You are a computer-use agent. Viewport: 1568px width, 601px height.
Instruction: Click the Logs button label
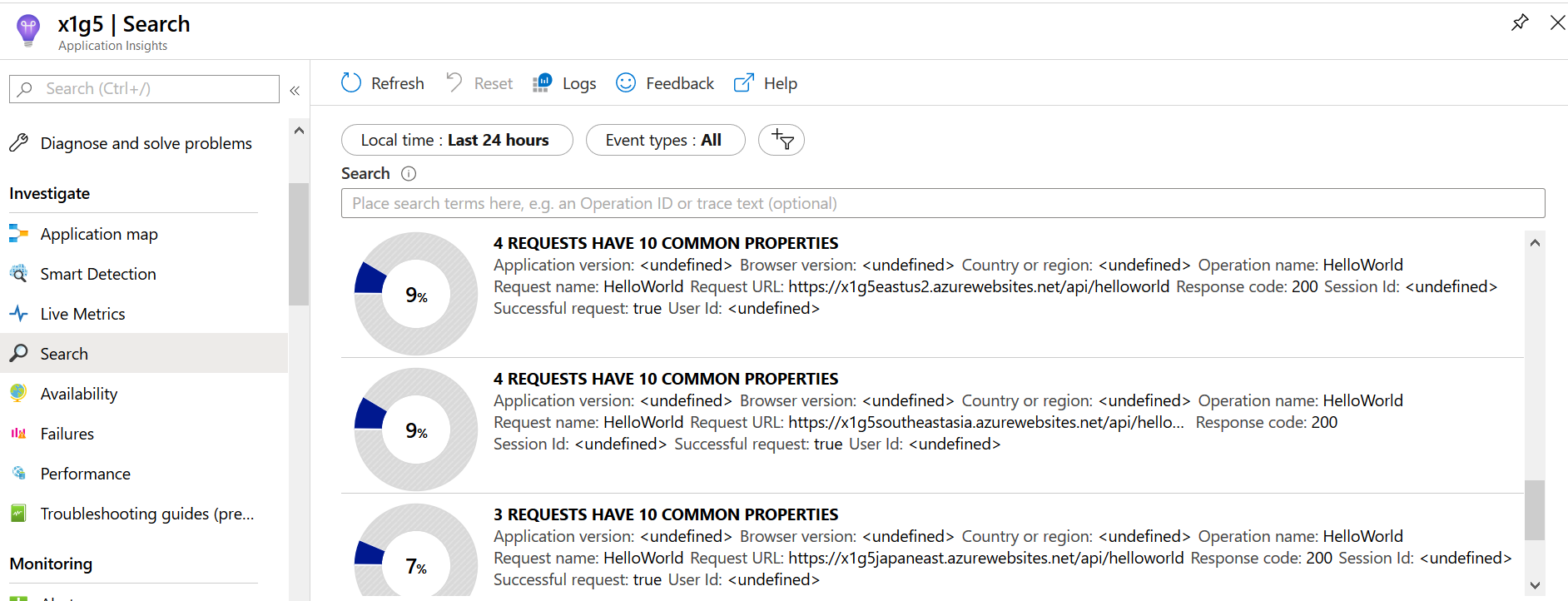coord(579,83)
